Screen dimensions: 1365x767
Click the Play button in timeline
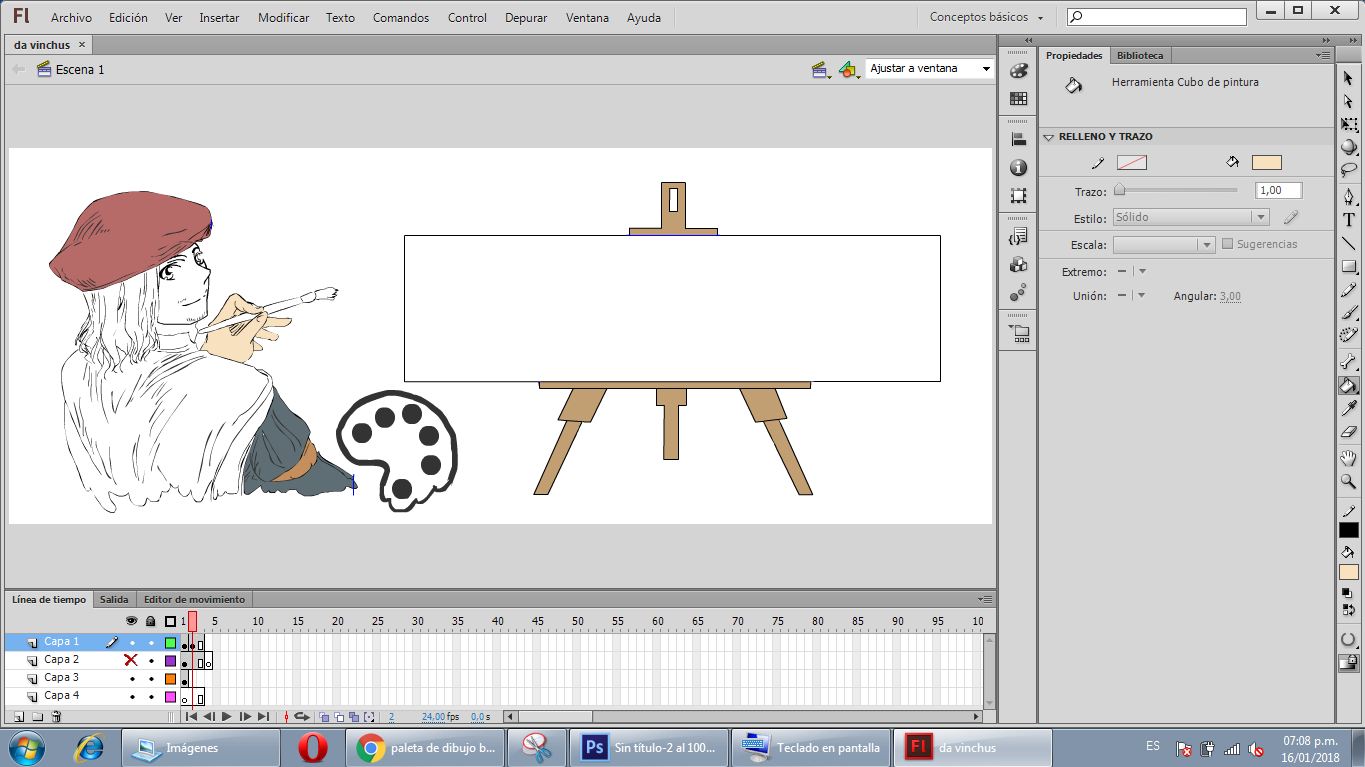(227, 717)
